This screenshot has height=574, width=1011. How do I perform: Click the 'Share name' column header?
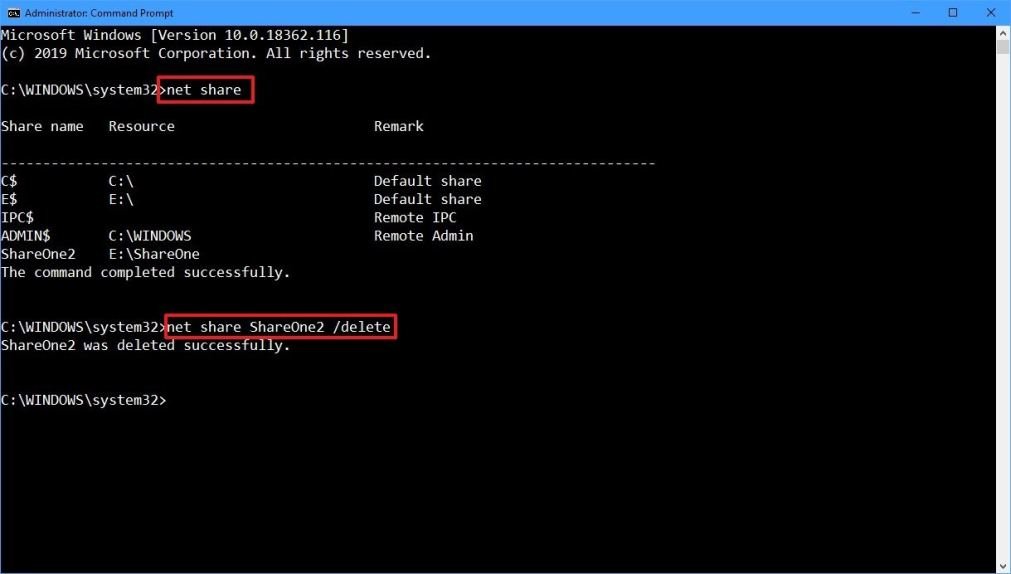tap(42, 126)
